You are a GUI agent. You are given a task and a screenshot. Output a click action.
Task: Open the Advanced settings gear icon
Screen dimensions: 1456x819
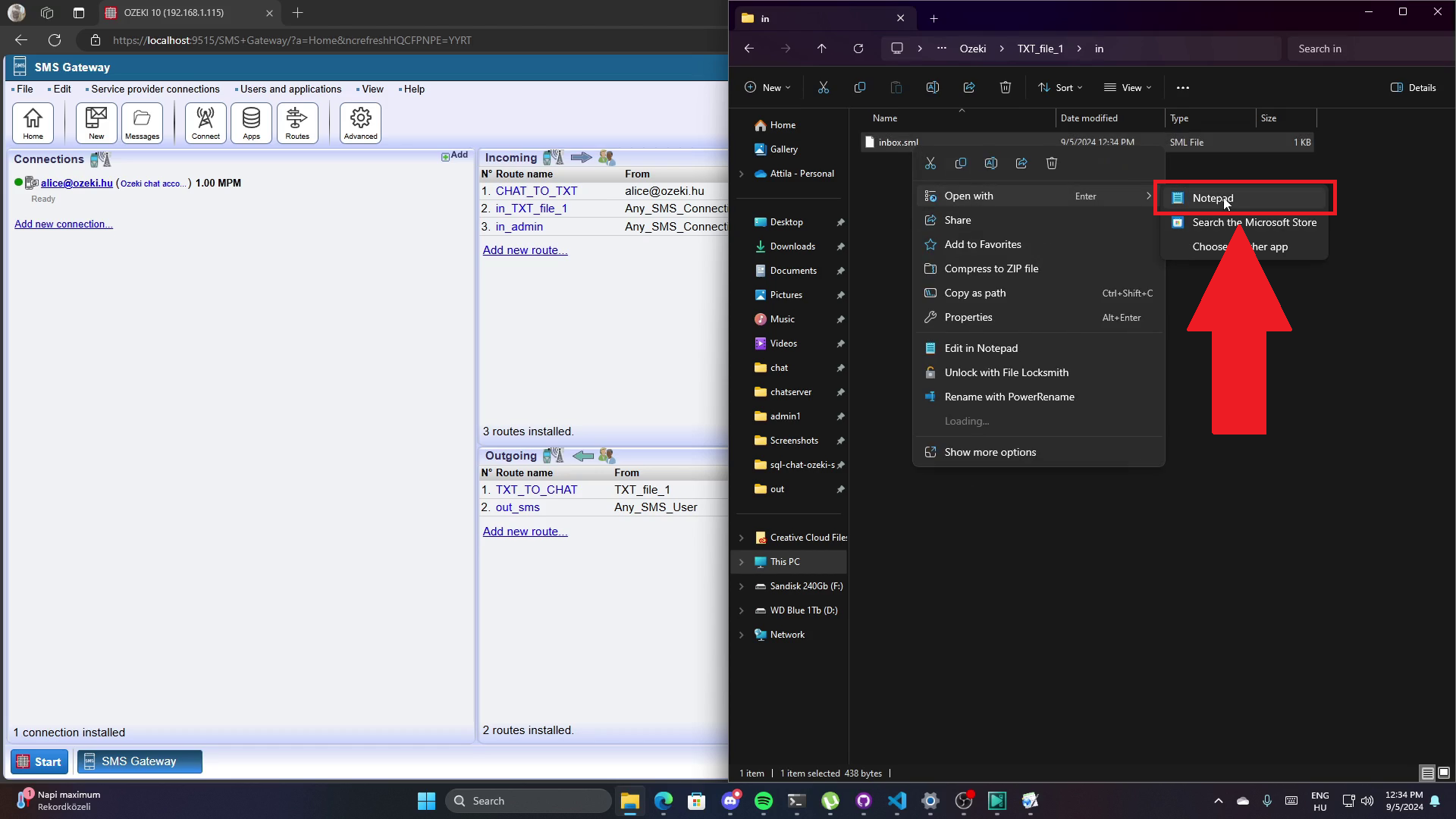(x=360, y=123)
